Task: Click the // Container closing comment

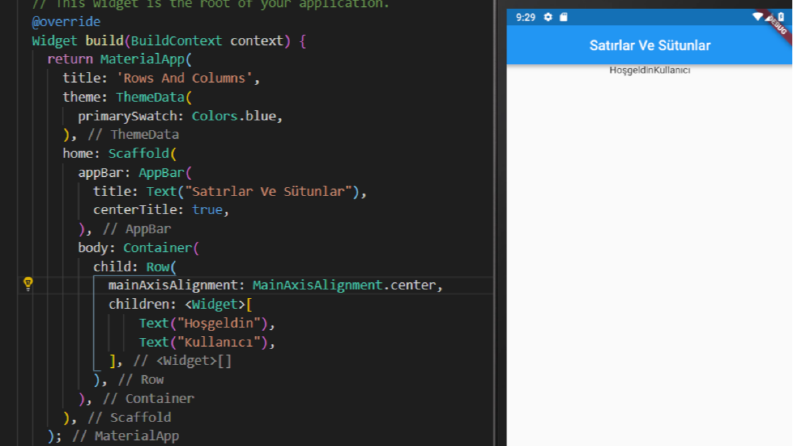Action: (148, 398)
